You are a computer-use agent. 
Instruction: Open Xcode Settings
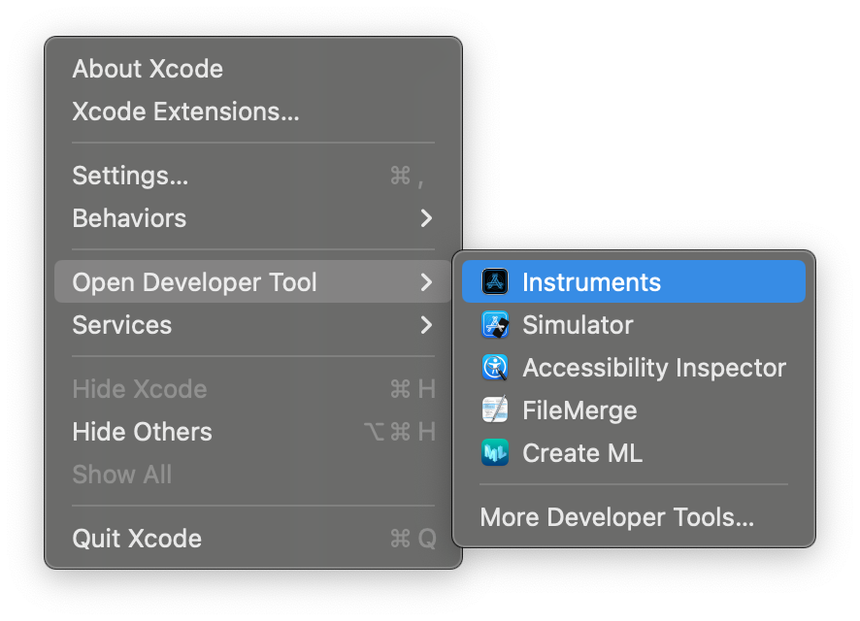[130, 175]
